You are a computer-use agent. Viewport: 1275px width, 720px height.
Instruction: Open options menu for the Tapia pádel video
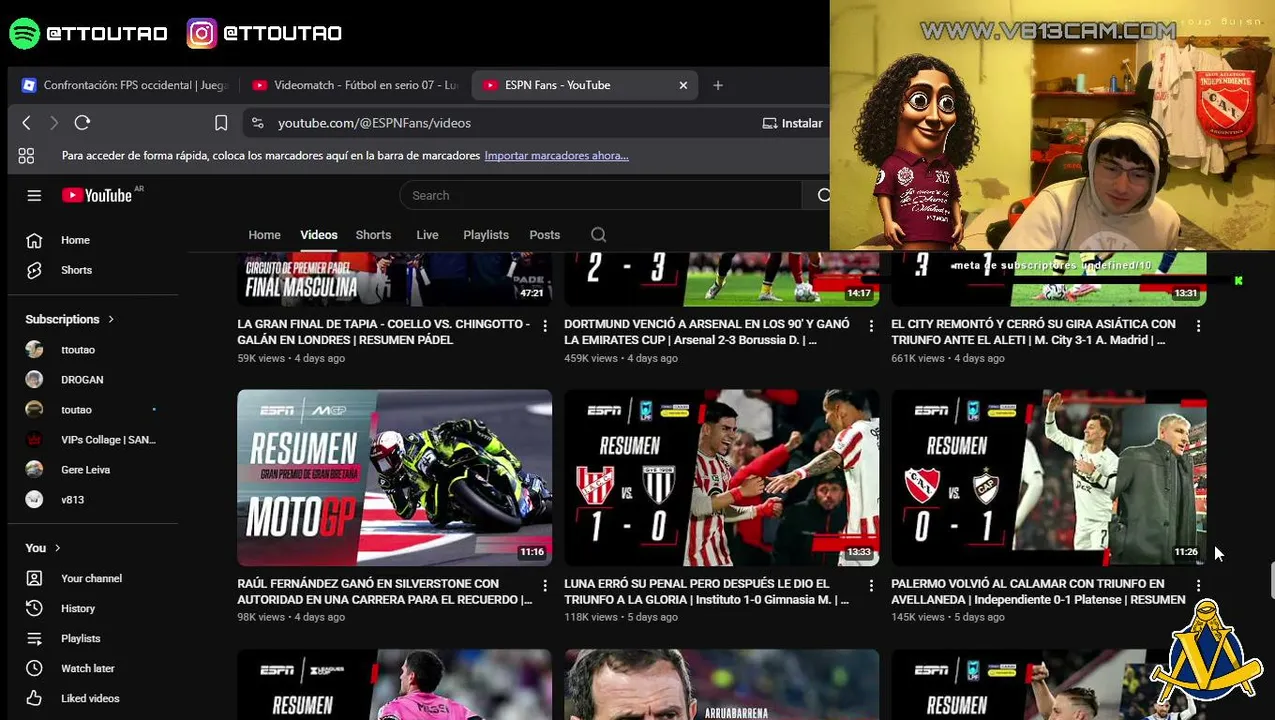[545, 326]
